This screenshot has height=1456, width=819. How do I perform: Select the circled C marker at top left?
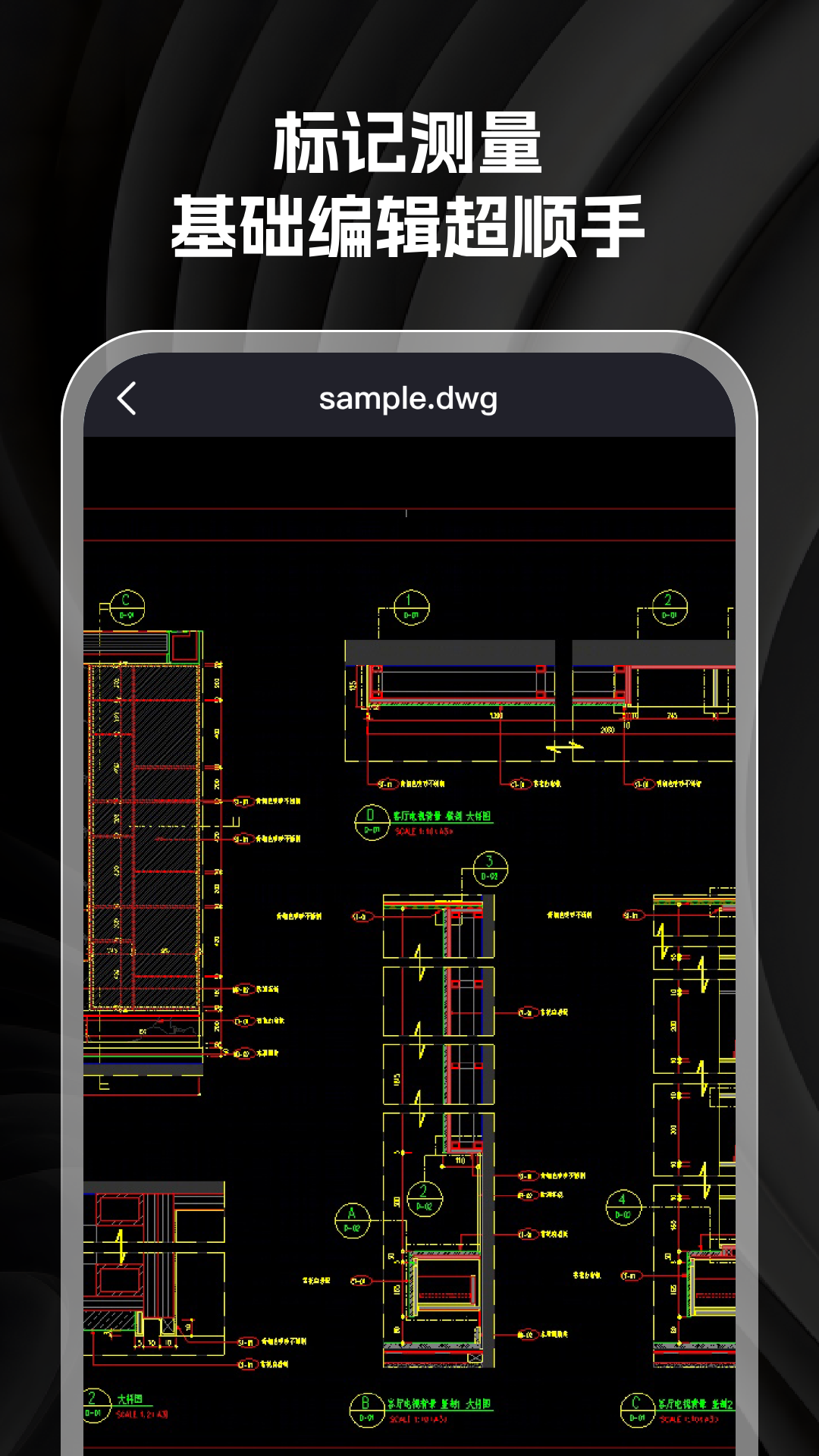click(x=127, y=607)
